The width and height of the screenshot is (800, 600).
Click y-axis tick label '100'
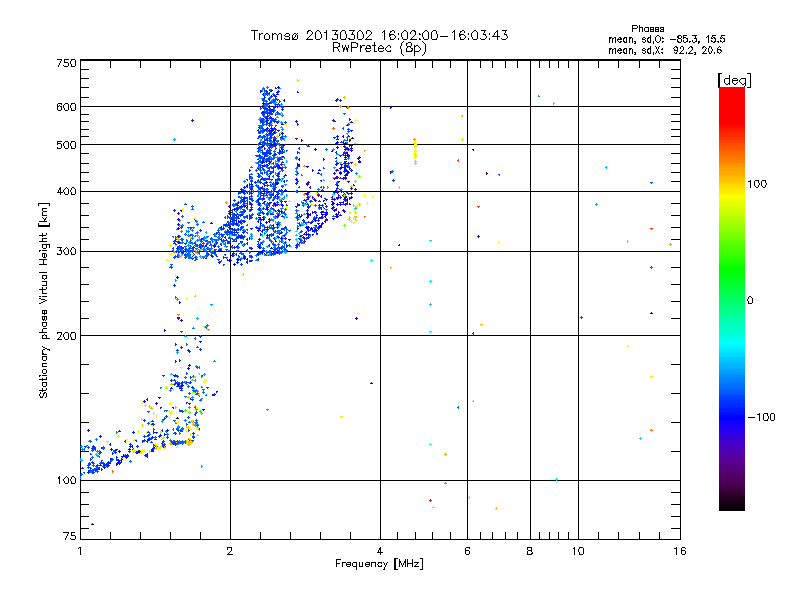66,480
